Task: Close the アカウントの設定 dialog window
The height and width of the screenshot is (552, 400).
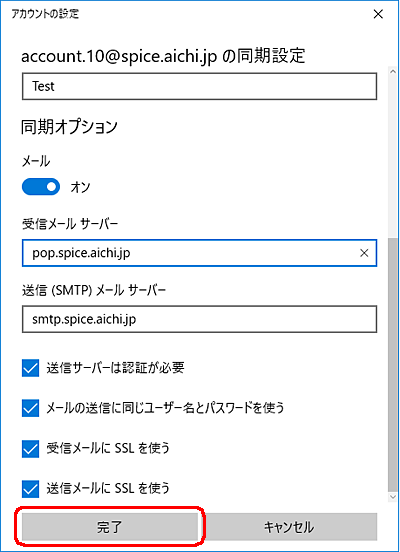Action: 378,14
